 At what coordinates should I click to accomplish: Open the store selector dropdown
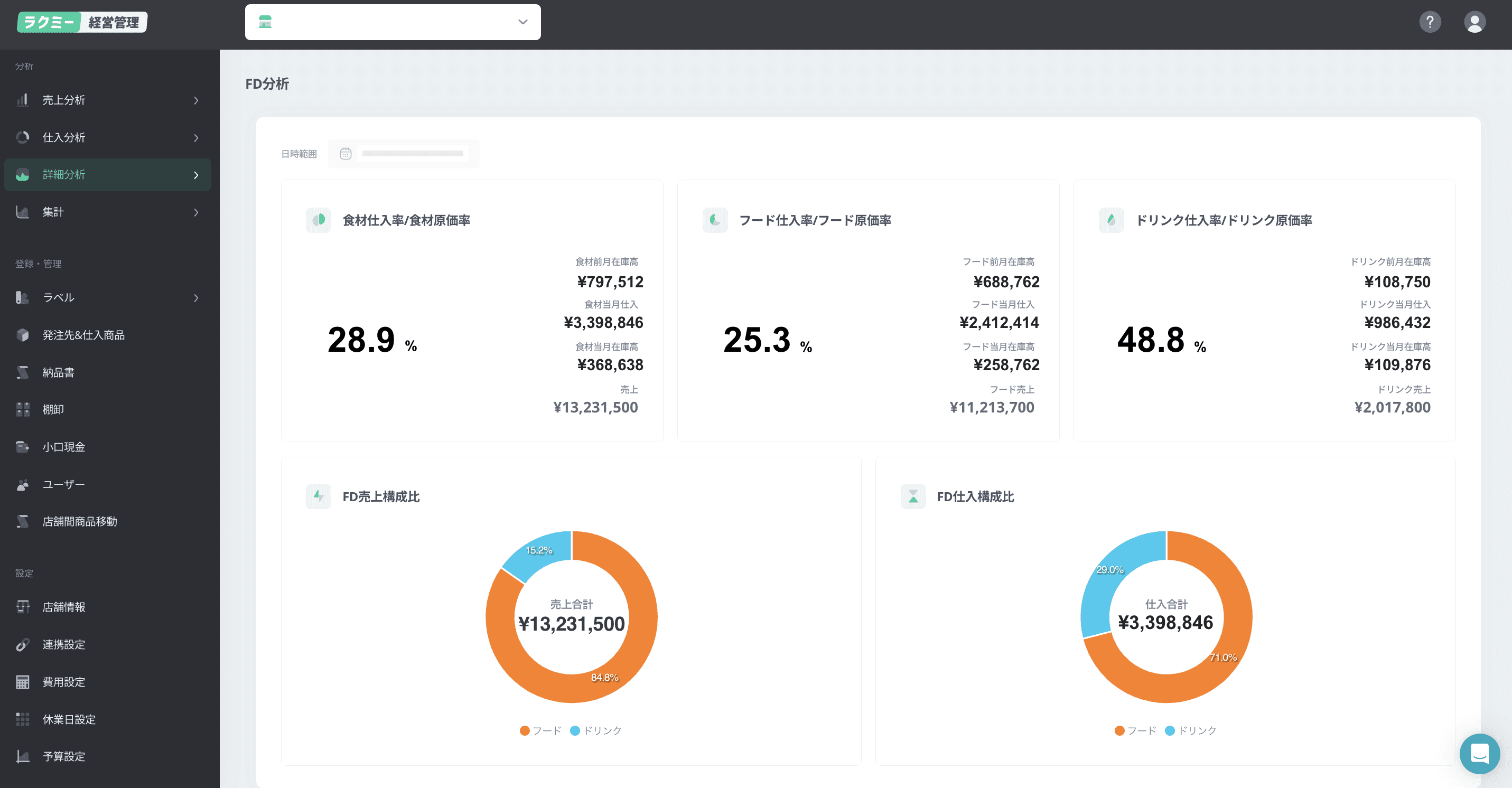pyautogui.click(x=393, y=22)
